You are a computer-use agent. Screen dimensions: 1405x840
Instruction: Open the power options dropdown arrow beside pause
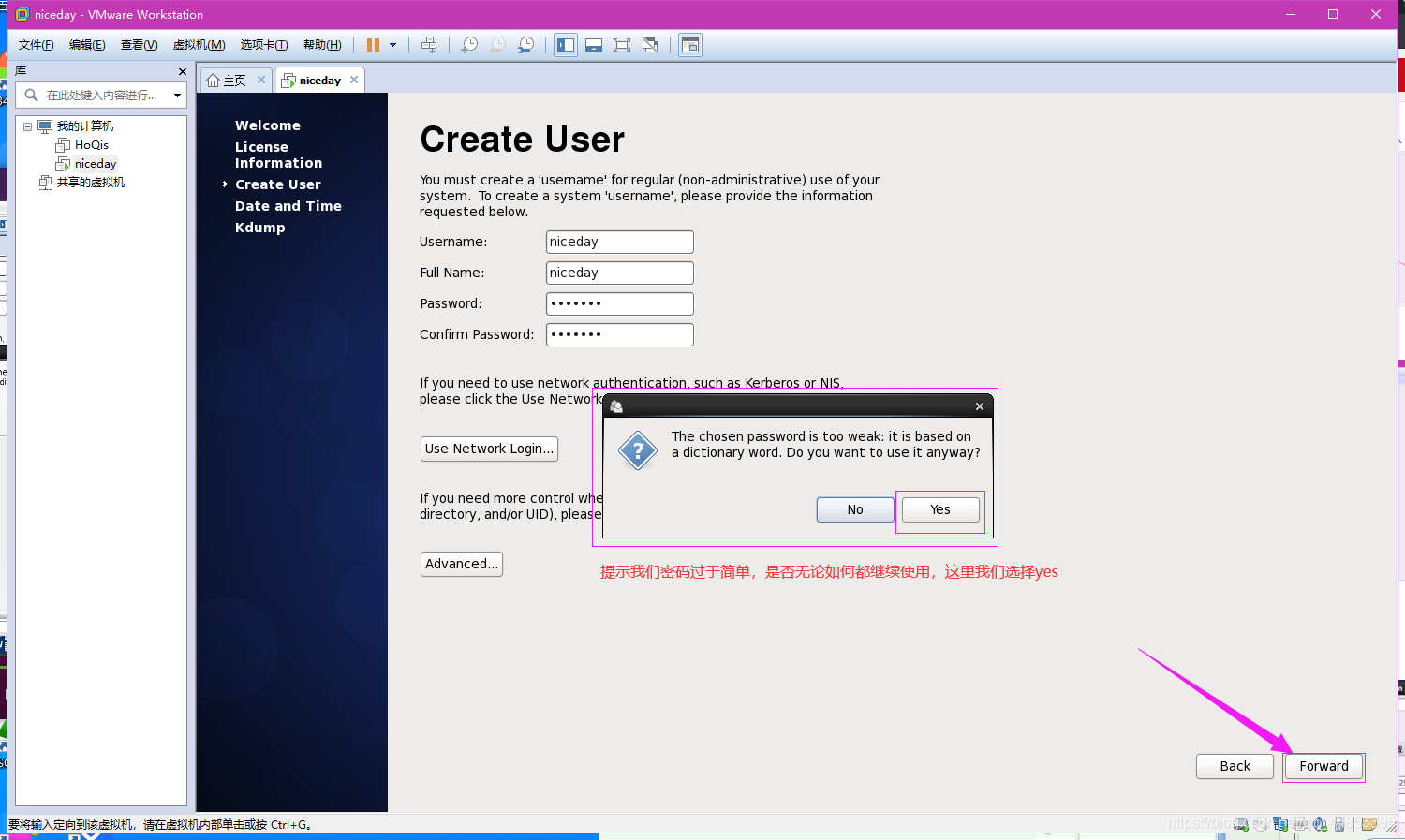coord(392,45)
